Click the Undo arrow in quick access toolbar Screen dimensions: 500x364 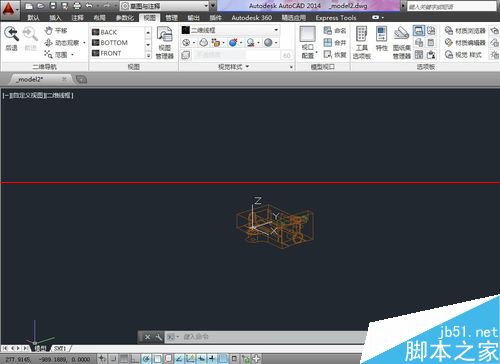click(89, 6)
